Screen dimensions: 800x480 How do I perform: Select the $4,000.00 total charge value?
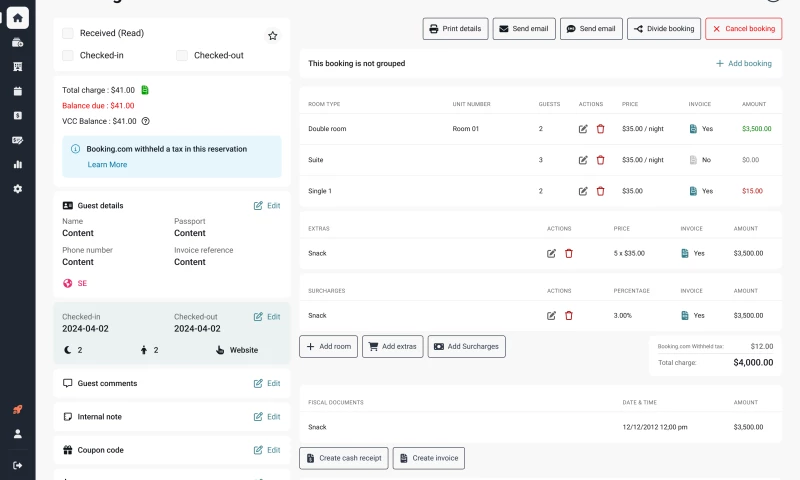tap(753, 363)
